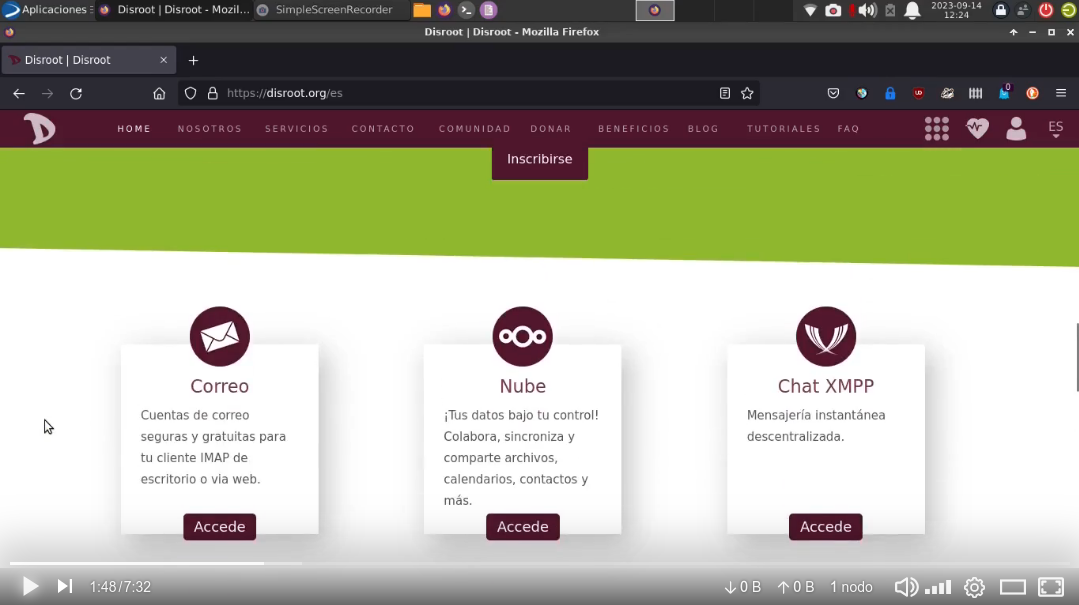Click Accede under Nube
Image resolution: width=1079 pixels, height=605 pixels.
(522, 527)
